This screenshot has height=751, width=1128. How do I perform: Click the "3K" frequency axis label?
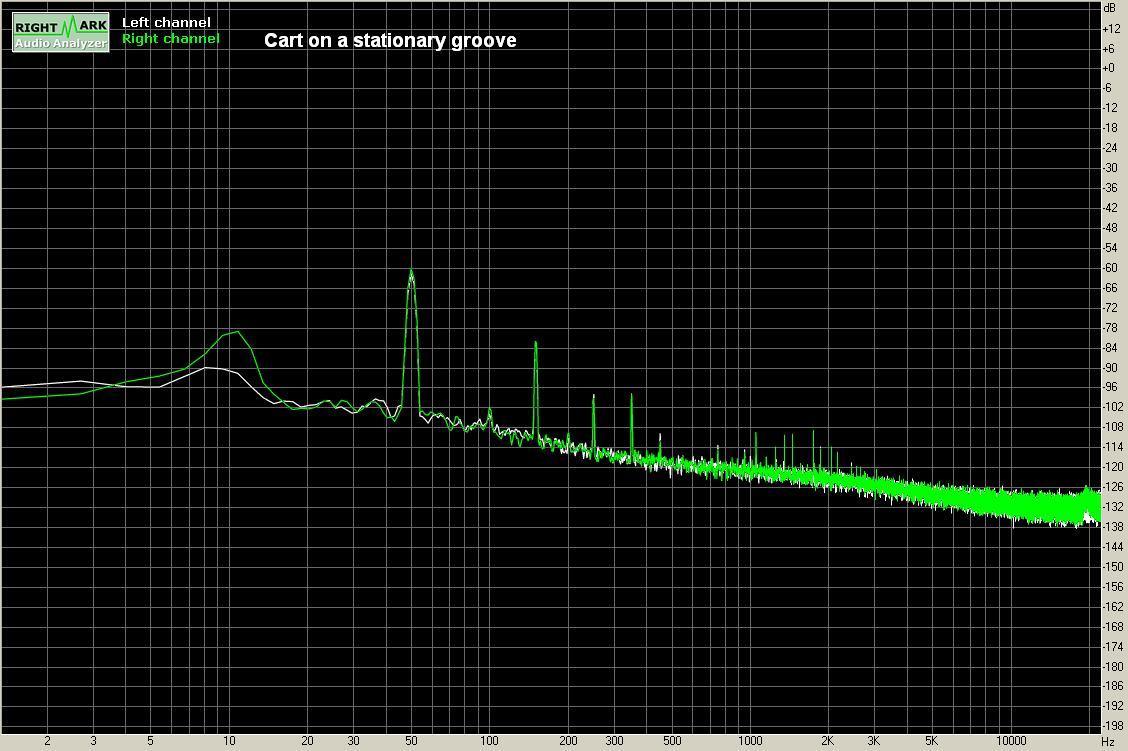(873, 741)
